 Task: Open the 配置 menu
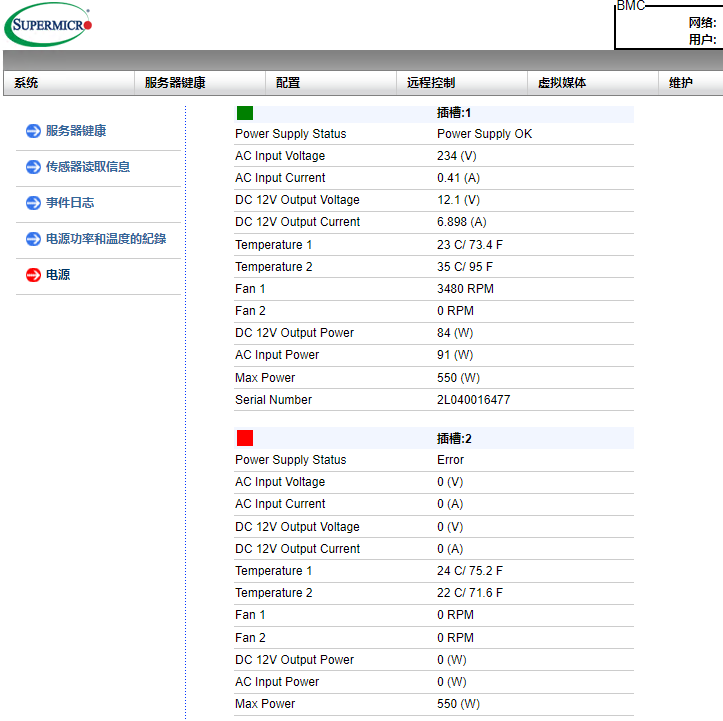(x=331, y=83)
